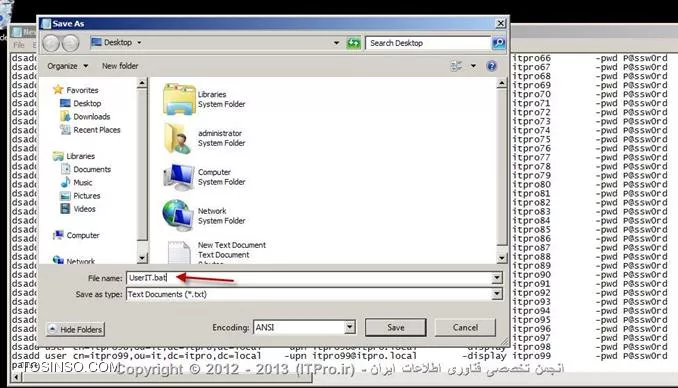This screenshot has width=678, height=388.
Task: Click the Recent Places icon in sidebar
Action: tap(65, 130)
